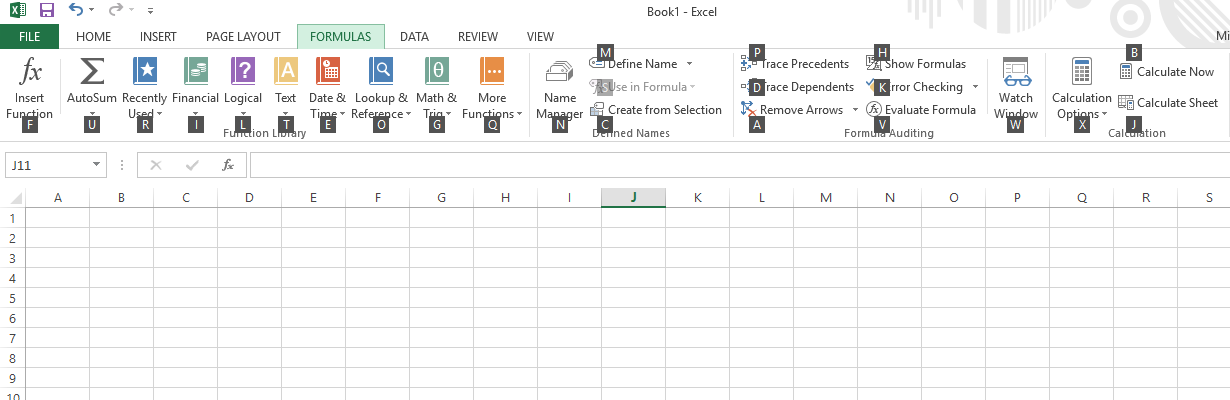This screenshot has height=400, width=1230.
Task: Switch to the VIEW tab
Action: tap(540, 37)
